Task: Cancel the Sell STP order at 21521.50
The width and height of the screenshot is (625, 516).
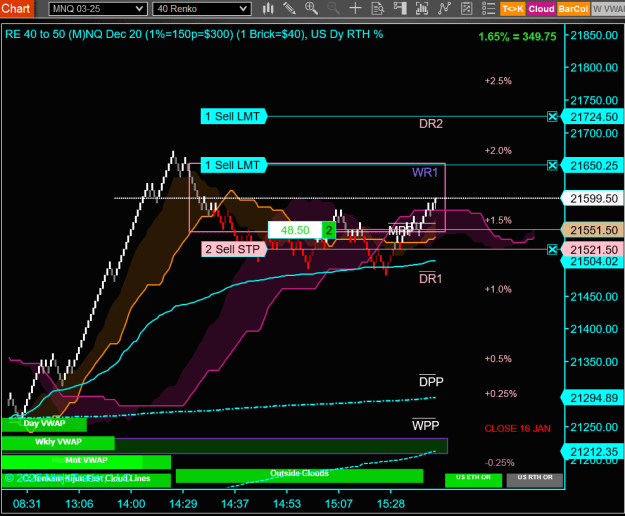Action: tap(552, 250)
